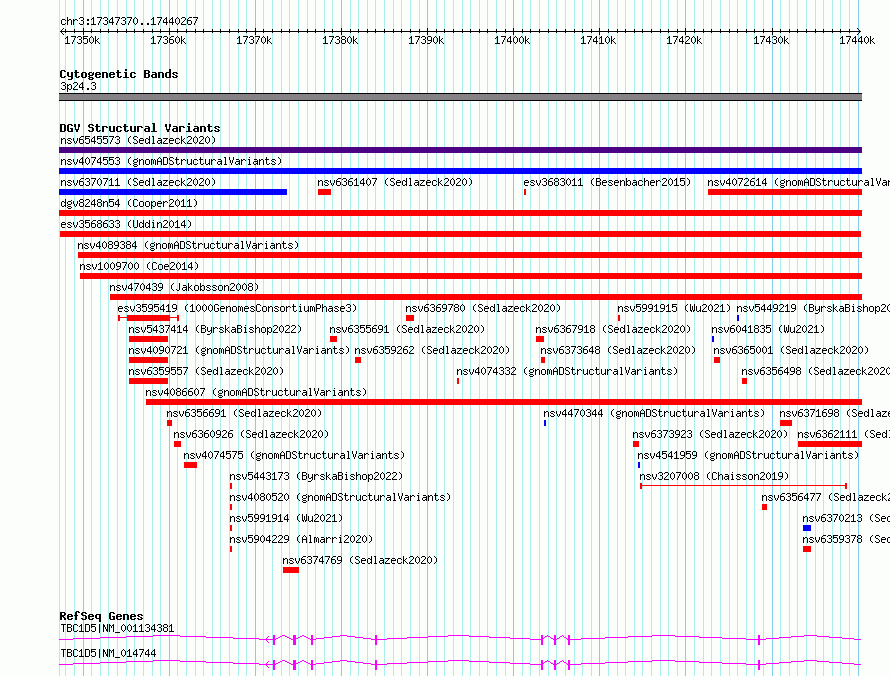The image size is (890, 676).
Task: Click the nsv6041835 (Wu2021) label
Action: [768, 329]
